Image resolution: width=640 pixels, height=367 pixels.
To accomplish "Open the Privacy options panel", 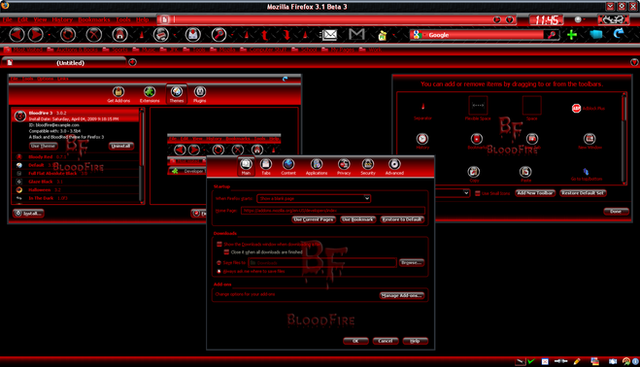I will 344,167.
